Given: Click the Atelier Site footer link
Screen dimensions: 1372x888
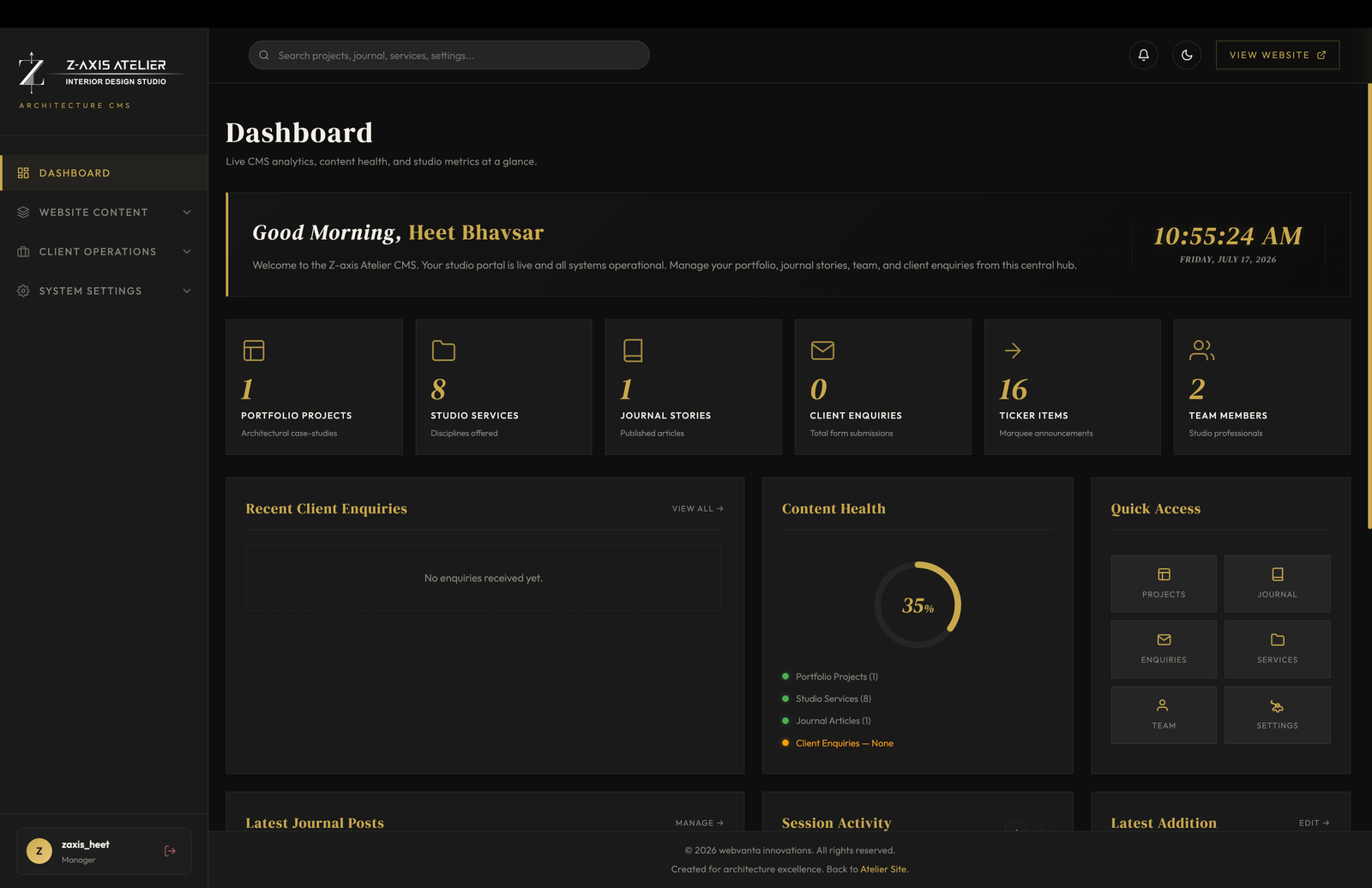Looking at the screenshot, I should click(x=883, y=869).
